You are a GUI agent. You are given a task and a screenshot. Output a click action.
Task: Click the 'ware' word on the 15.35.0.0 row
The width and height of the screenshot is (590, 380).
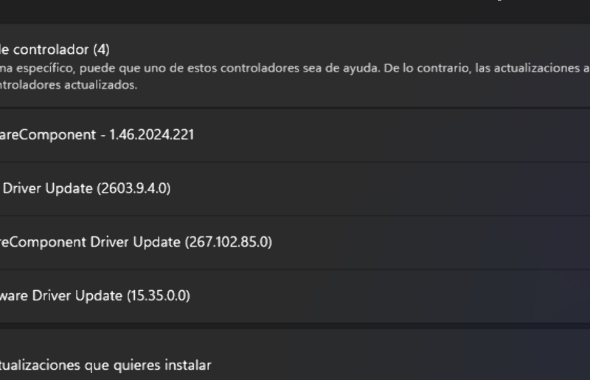[14, 296]
